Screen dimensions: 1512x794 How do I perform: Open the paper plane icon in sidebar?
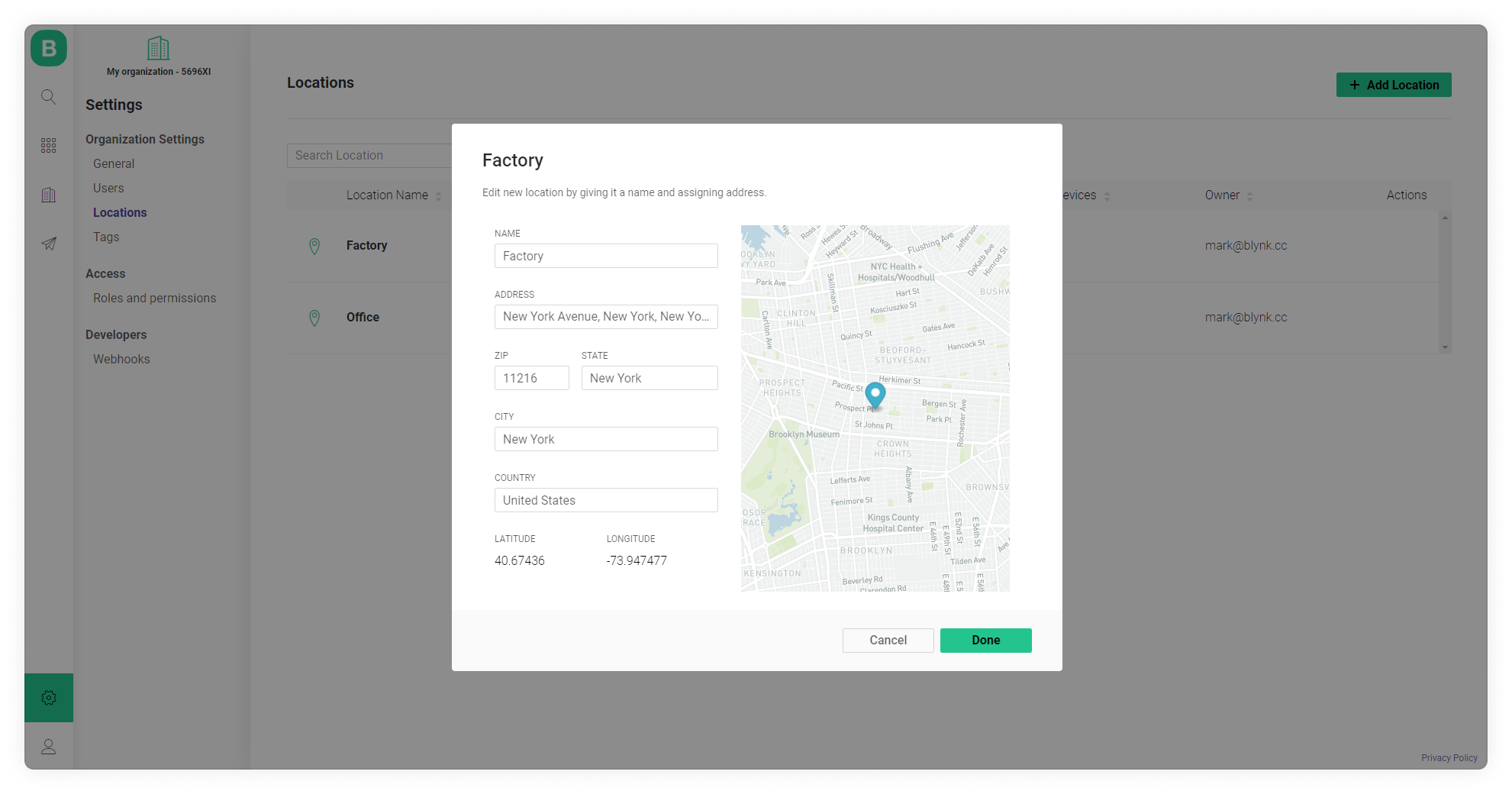coord(49,244)
